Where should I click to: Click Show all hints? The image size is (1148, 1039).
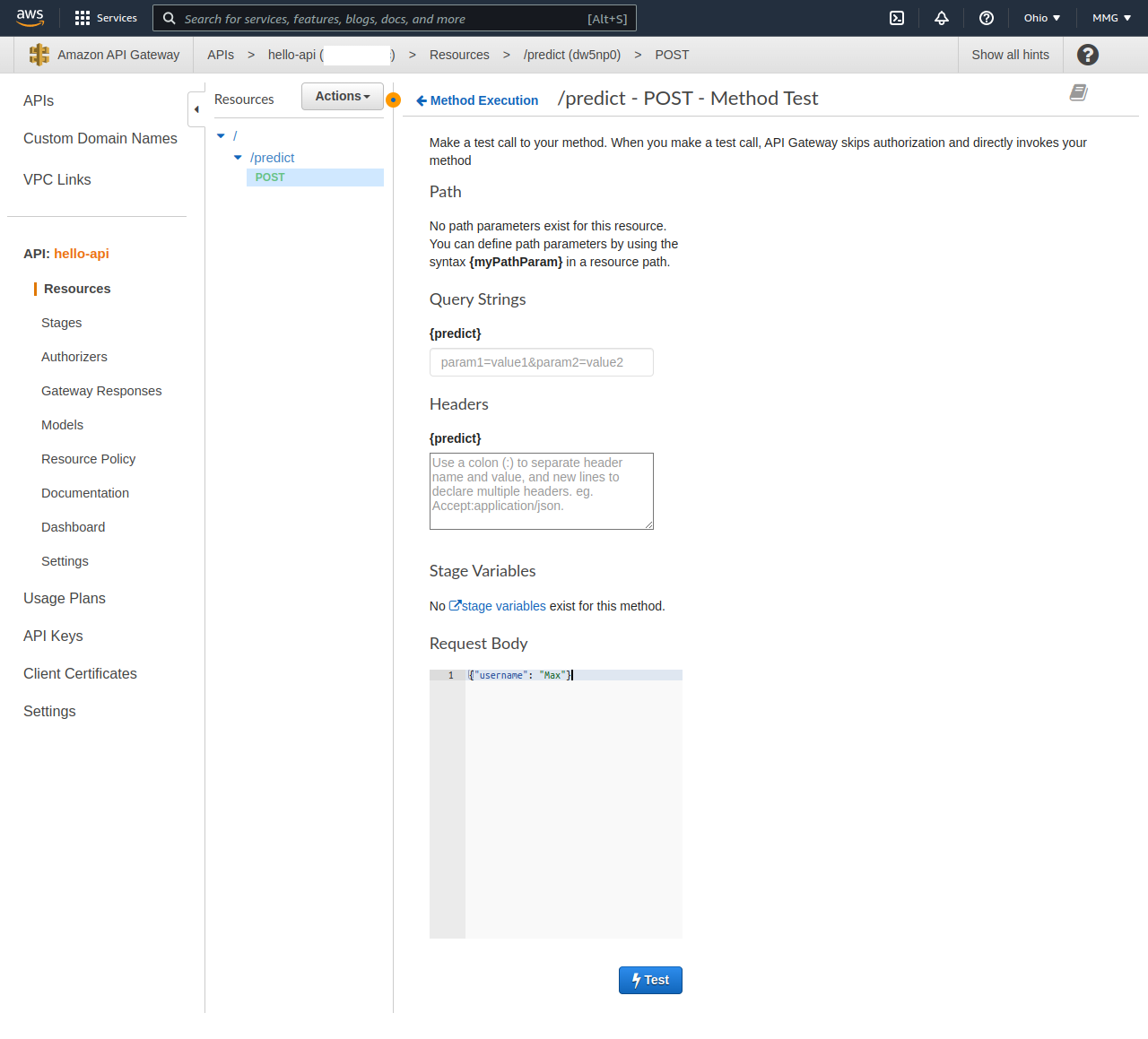1010,55
